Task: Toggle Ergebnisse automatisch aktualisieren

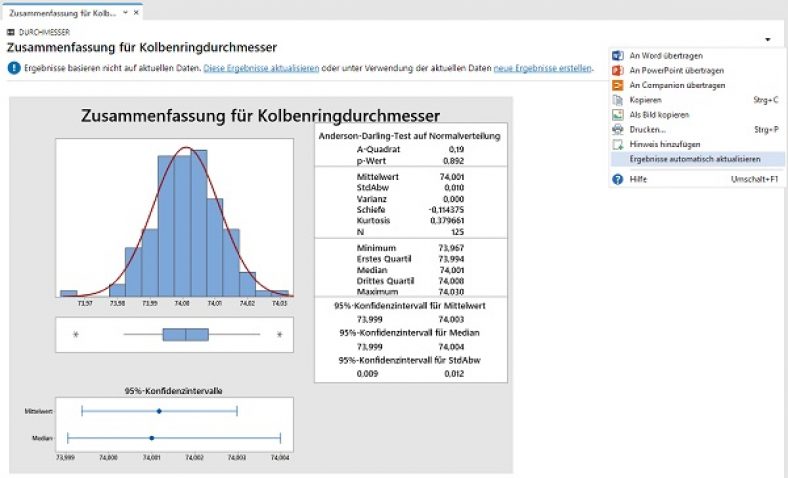Action: coord(698,159)
